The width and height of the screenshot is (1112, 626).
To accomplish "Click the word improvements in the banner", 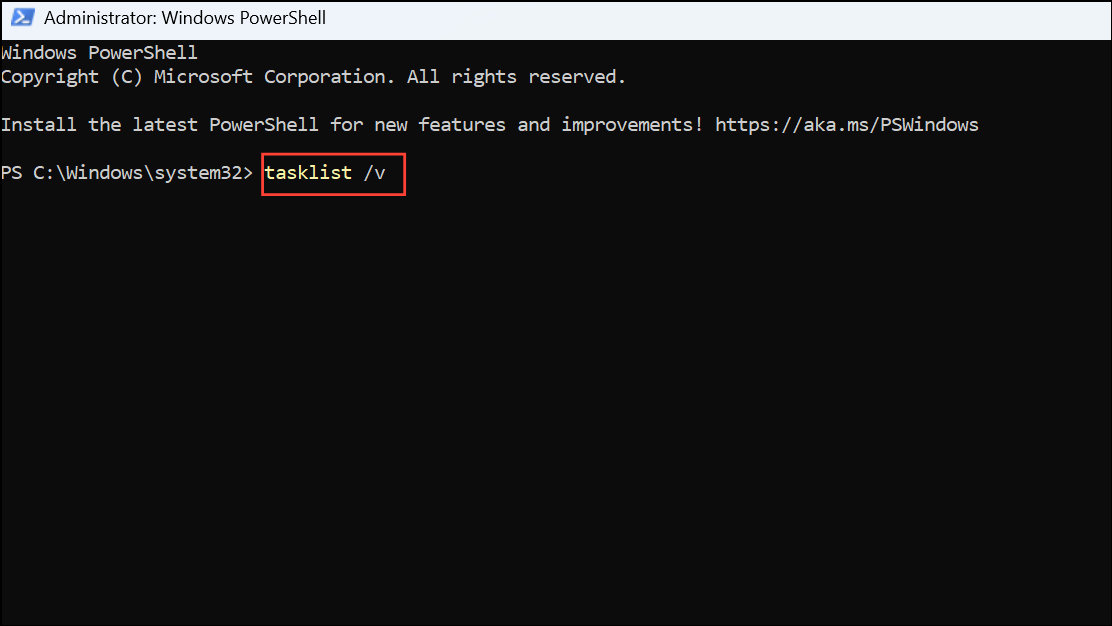I will (x=630, y=124).
